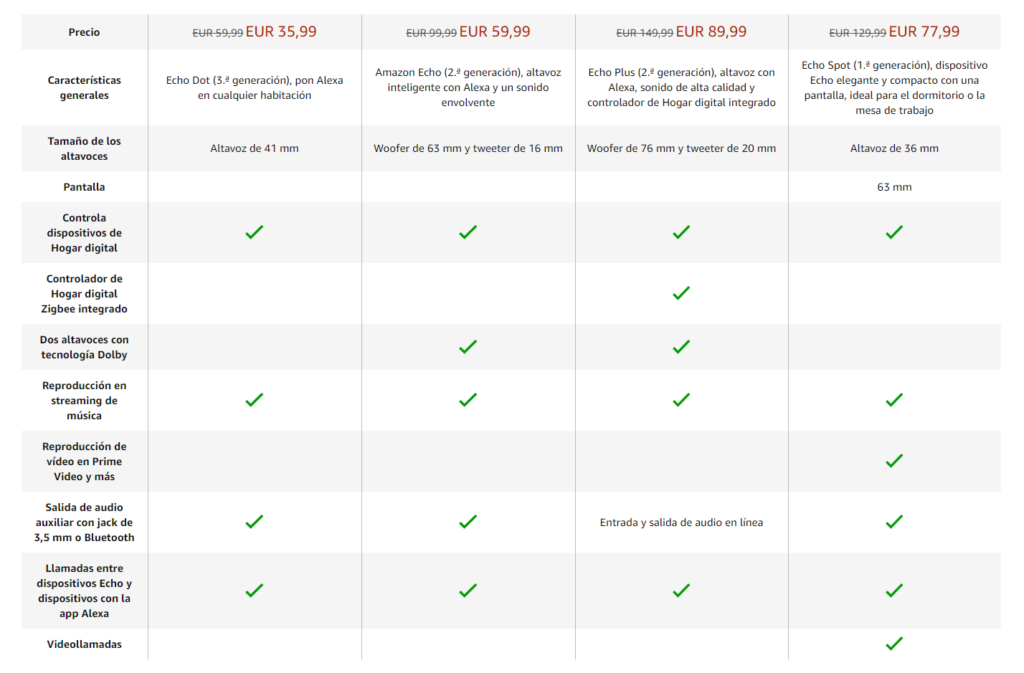Click Echo Spot Prime Video checkmark
The width and height of the screenshot is (1024, 673).
(894, 461)
